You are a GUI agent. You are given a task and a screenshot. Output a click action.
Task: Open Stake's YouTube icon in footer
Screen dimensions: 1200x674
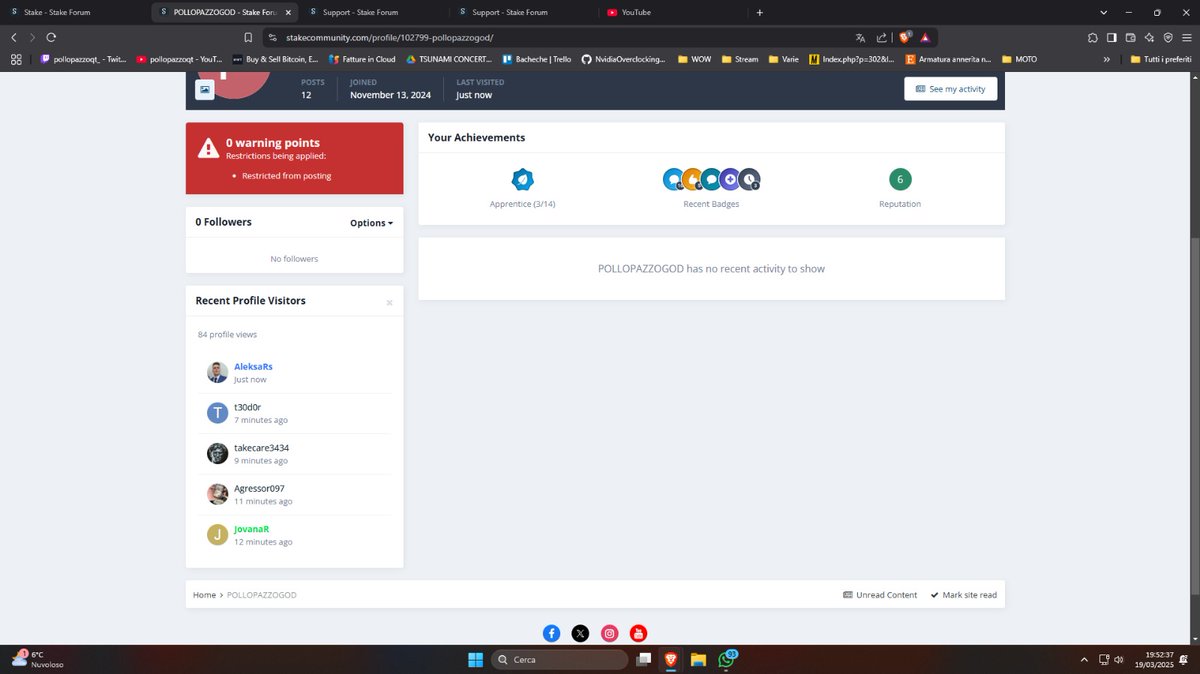click(x=639, y=633)
